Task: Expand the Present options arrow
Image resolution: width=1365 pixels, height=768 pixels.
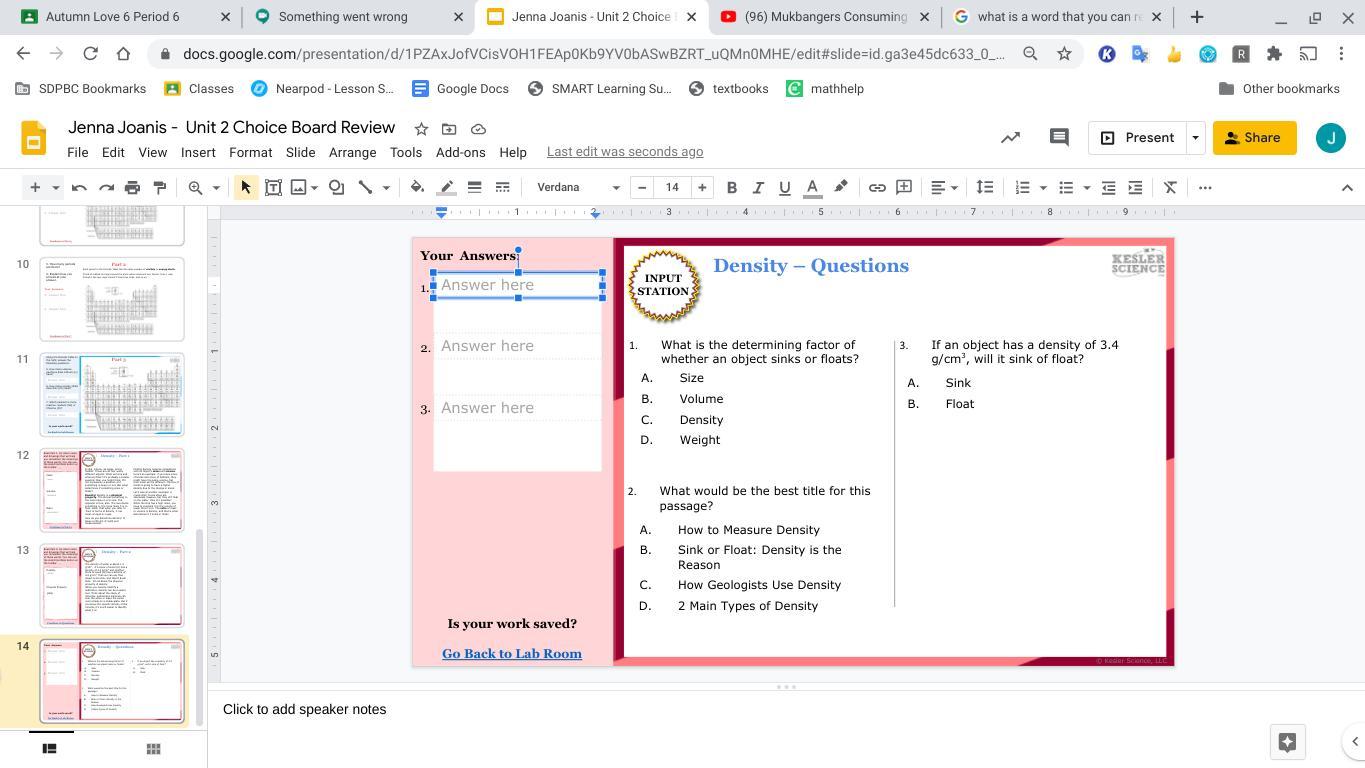Action: point(1195,138)
